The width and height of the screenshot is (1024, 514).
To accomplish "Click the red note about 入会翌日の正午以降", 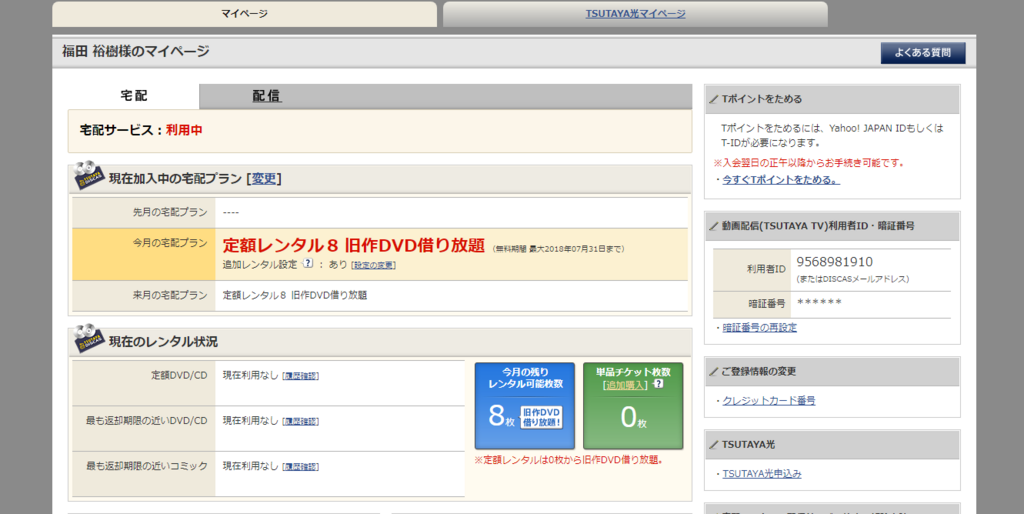I will 808,163.
